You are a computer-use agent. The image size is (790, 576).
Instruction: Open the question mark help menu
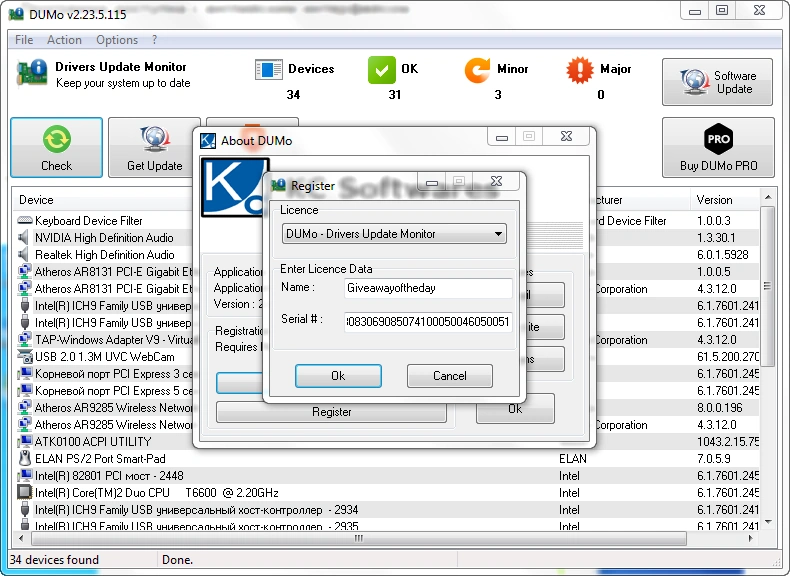154,40
